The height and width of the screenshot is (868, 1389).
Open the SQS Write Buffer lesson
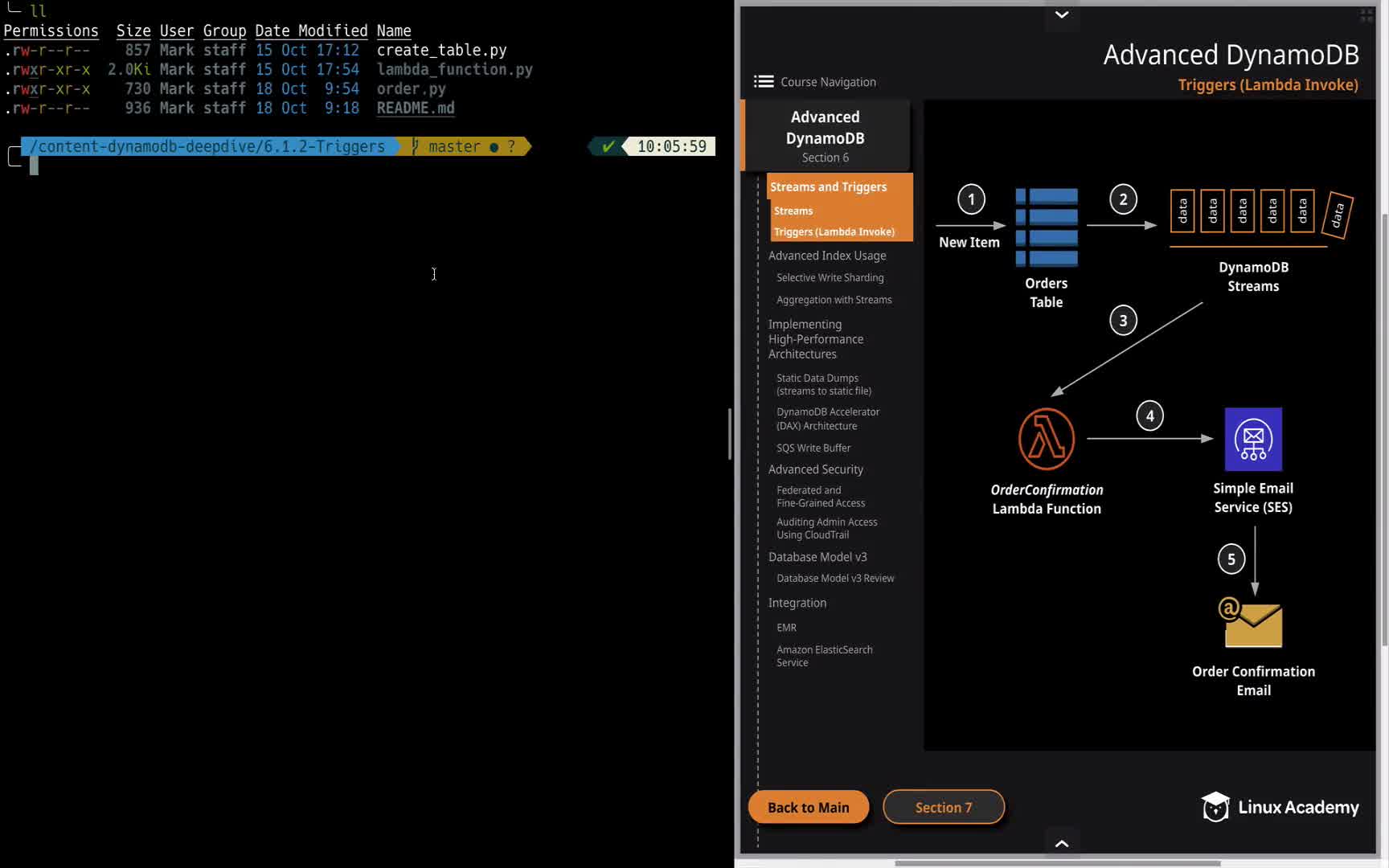click(813, 448)
